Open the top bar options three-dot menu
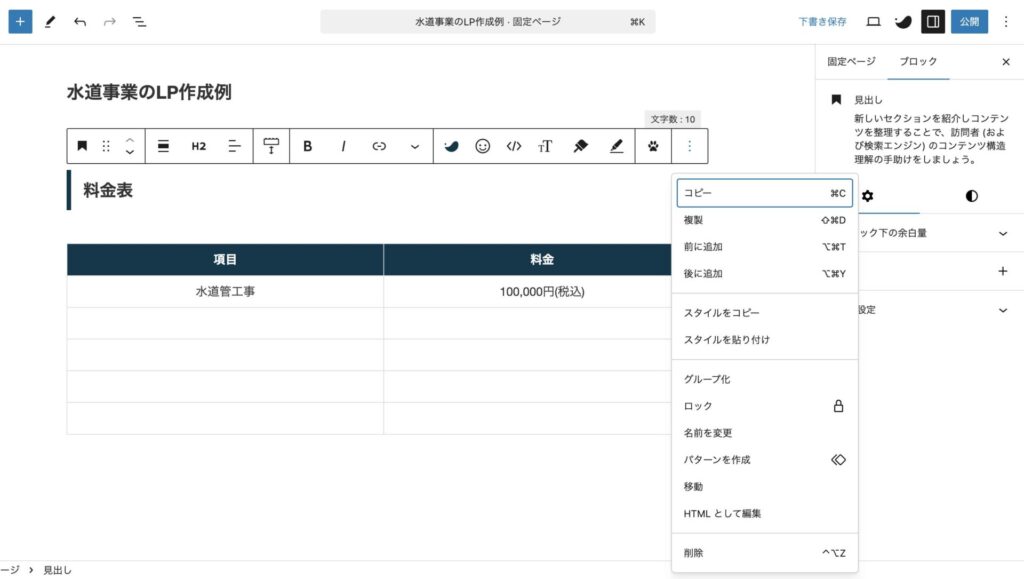 [1006, 22]
